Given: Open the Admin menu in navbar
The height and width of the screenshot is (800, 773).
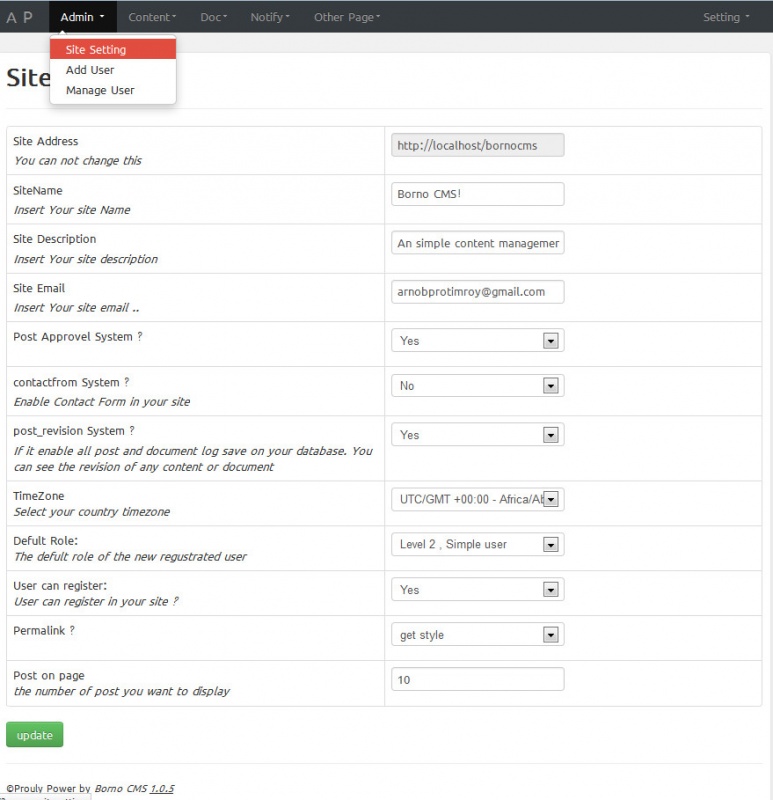Looking at the screenshot, I should coord(82,17).
